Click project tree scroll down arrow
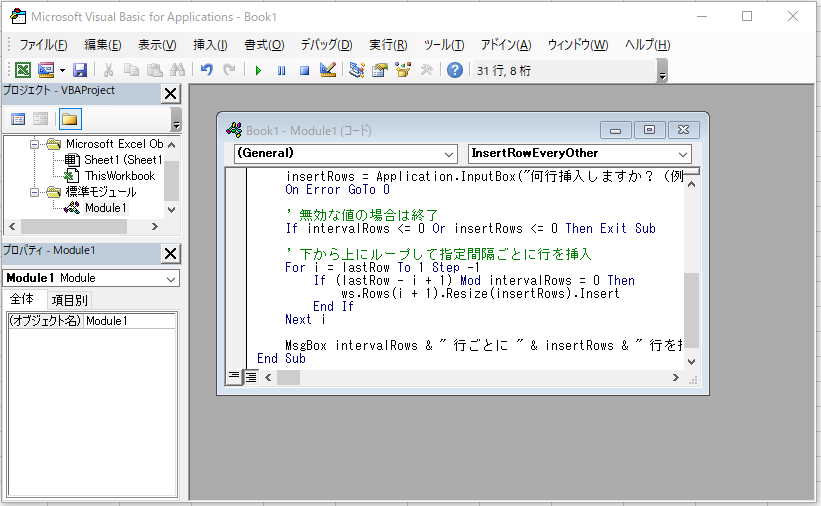The image size is (821, 506). (172, 210)
